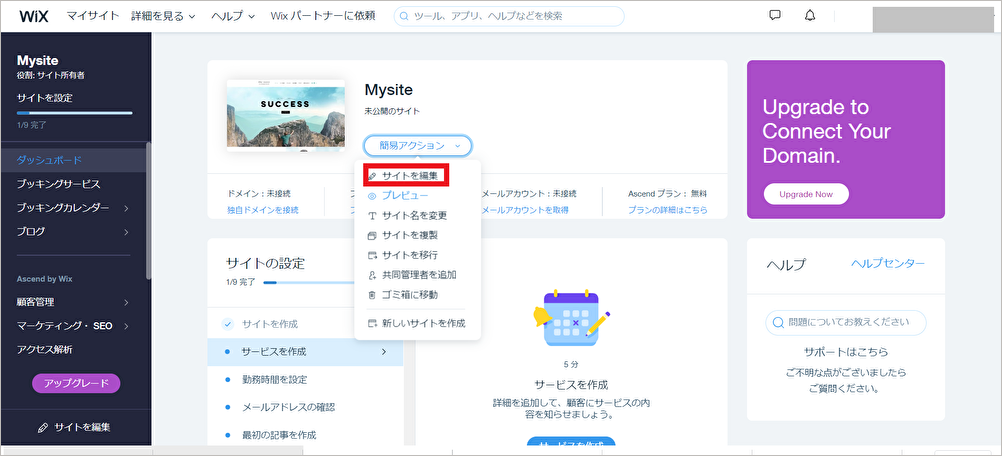This screenshot has height=456, width=1002.
Task: Choose 新しいサイトを作成 from the dropdown
Action: point(424,324)
